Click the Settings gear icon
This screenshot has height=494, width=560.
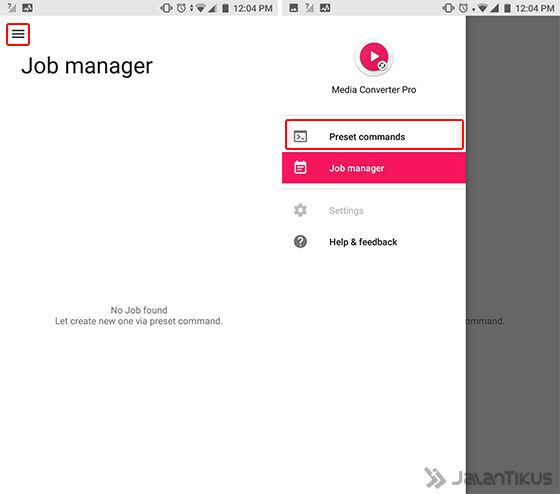point(300,210)
